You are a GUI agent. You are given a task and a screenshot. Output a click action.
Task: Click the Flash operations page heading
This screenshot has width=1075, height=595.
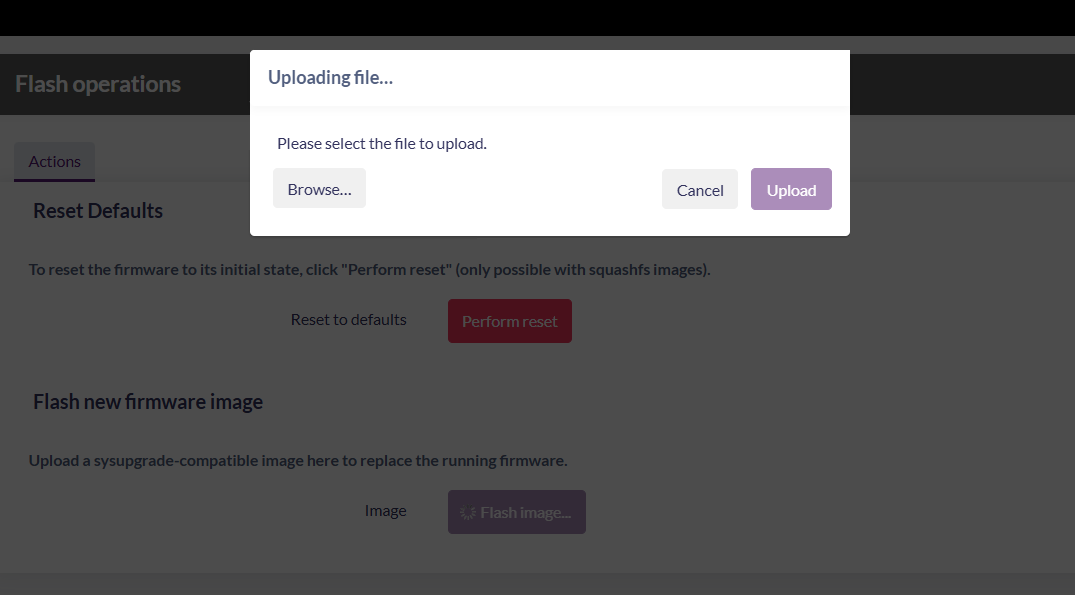coord(98,84)
